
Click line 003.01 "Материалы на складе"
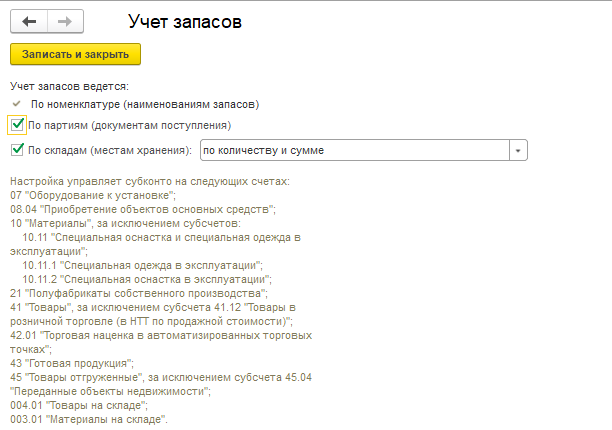(89, 420)
